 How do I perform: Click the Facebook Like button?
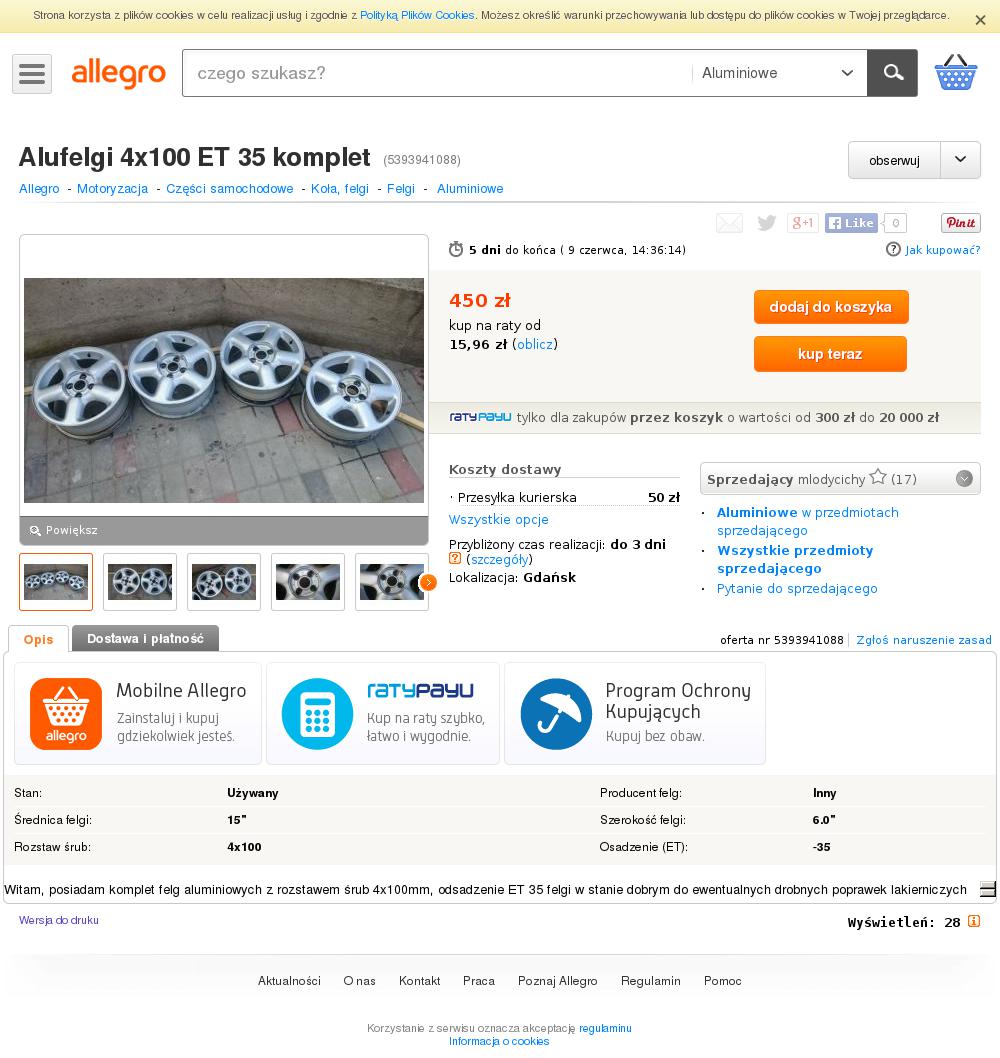pyautogui.click(x=851, y=223)
